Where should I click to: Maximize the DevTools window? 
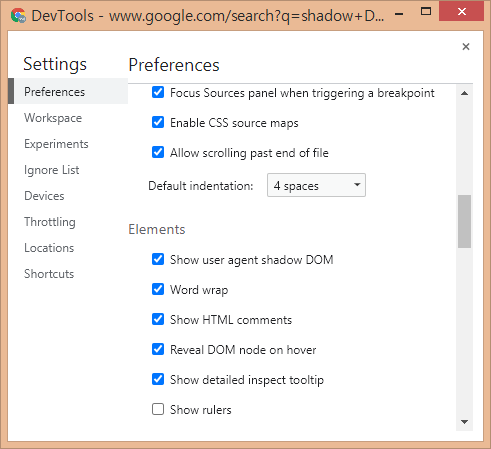(x=426, y=12)
